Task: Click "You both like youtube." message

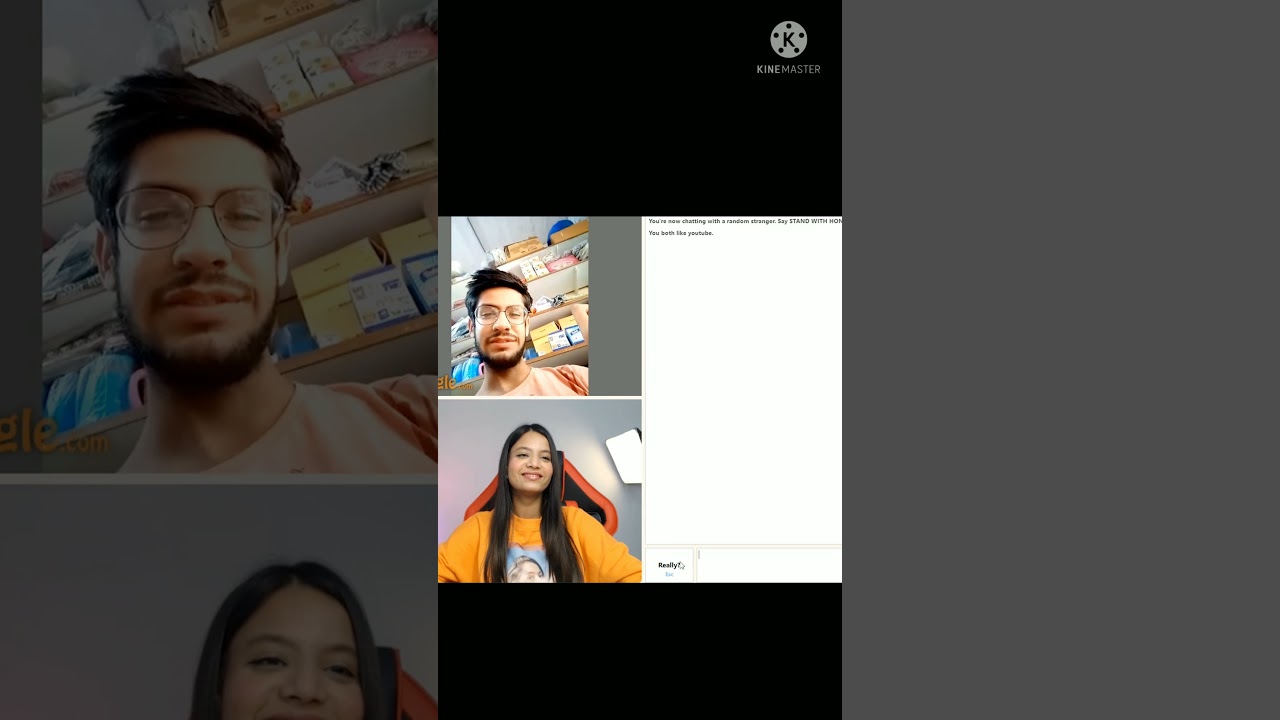Action: pyautogui.click(x=681, y=233)
